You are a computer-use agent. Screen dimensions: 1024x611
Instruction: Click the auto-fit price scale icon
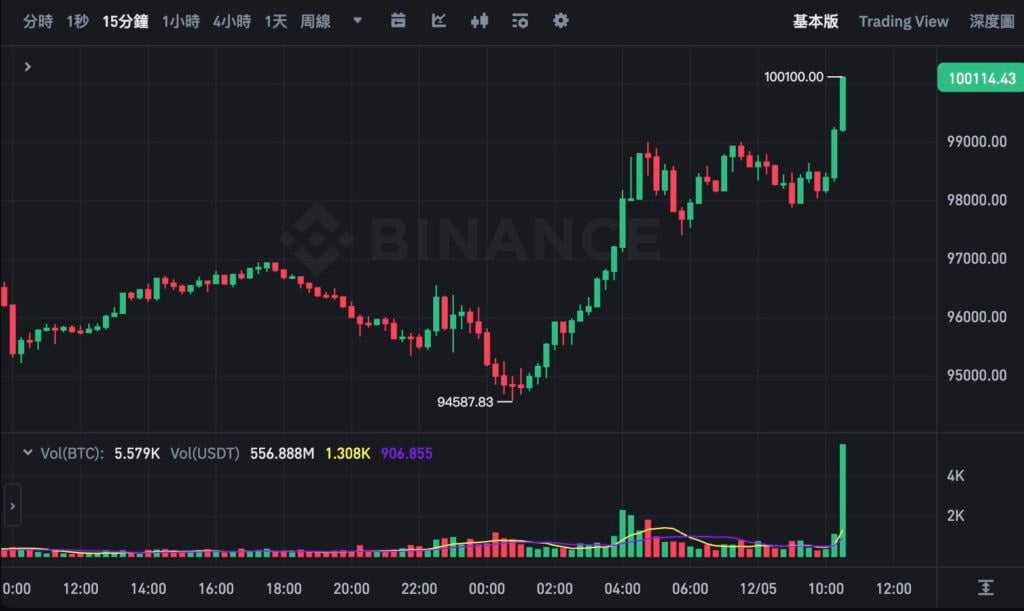tap(986, 587)
